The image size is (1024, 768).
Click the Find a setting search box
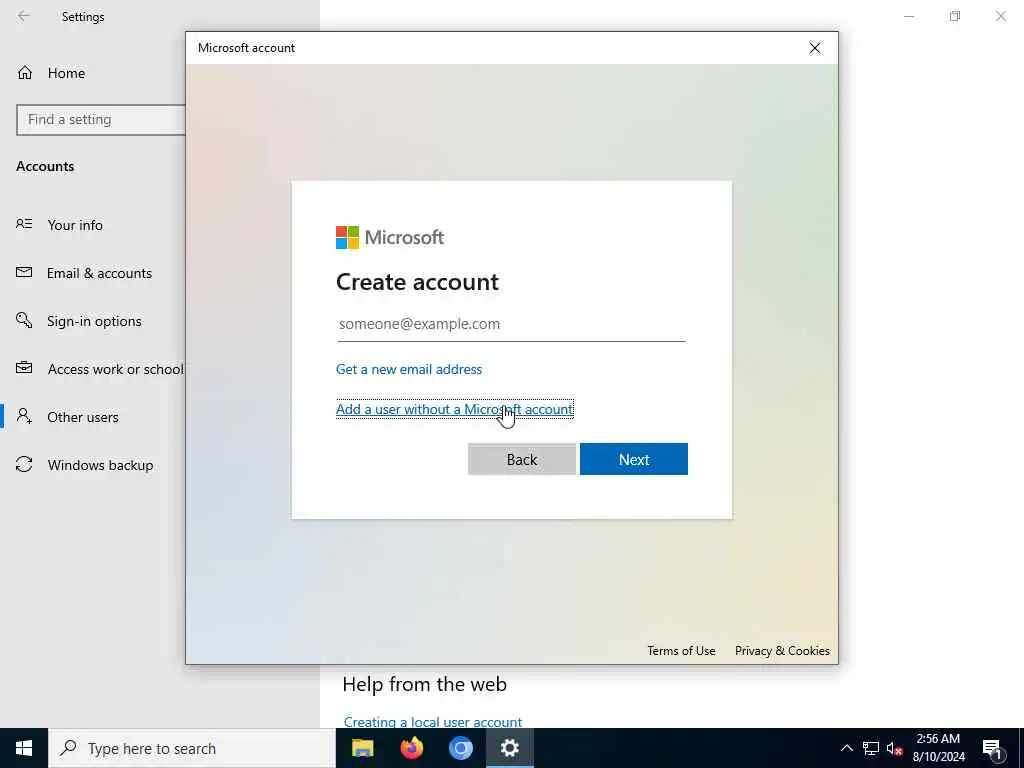click(x=101, y=120)
